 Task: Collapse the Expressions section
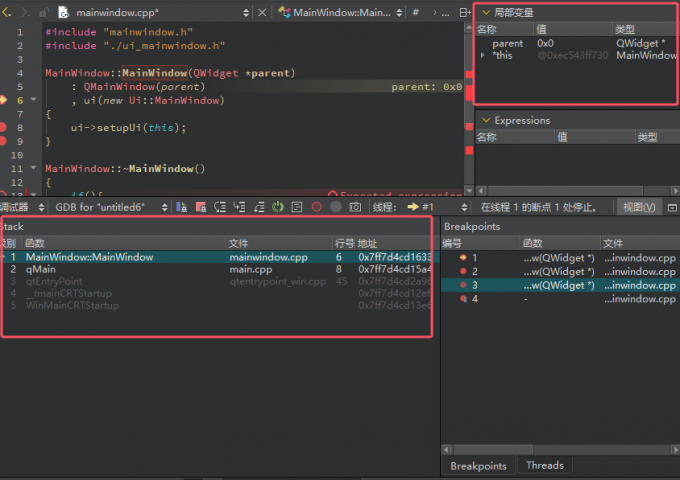(486, 120)
